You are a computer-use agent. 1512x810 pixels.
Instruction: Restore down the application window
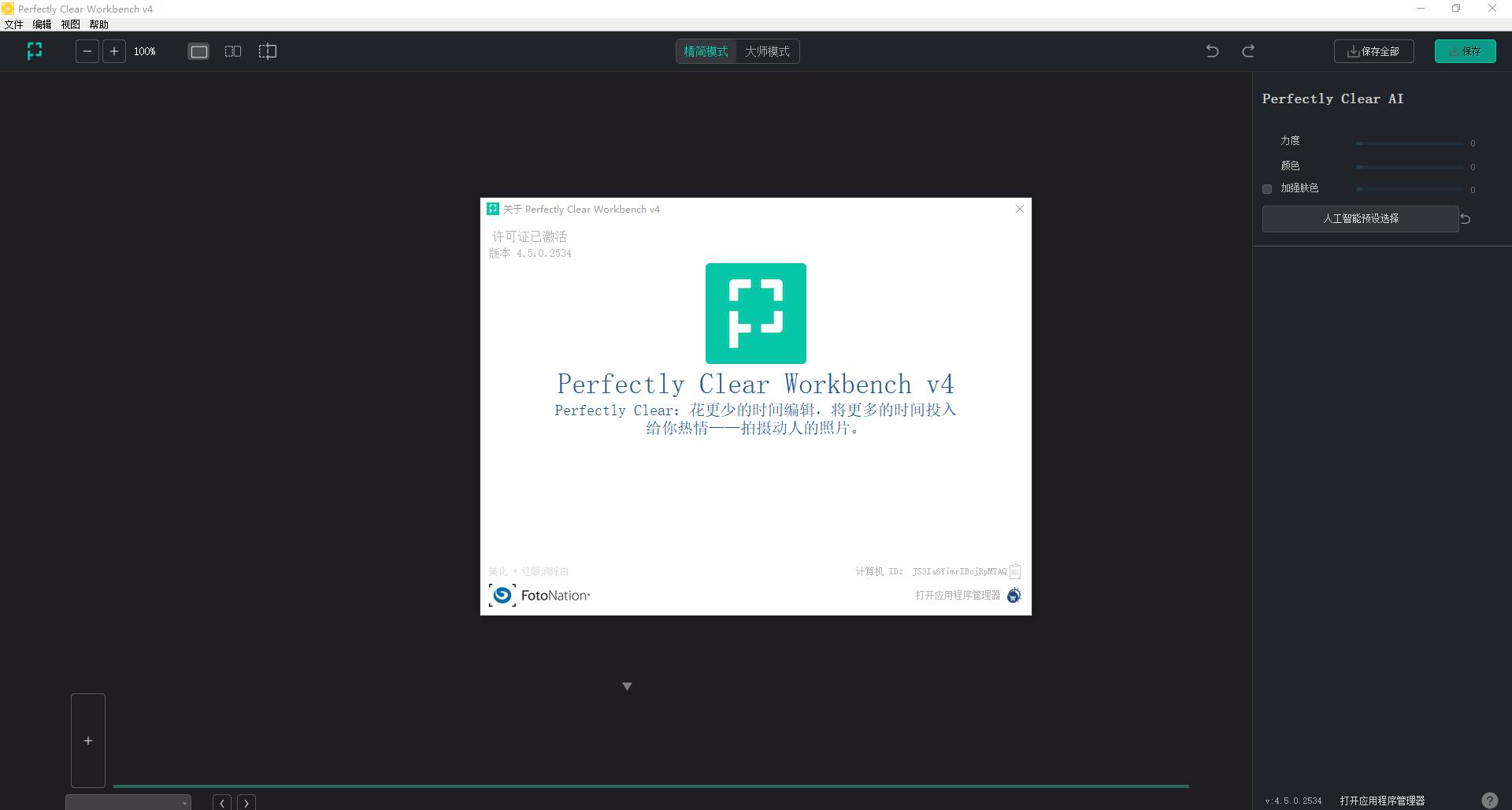(x=1456, y=9)
